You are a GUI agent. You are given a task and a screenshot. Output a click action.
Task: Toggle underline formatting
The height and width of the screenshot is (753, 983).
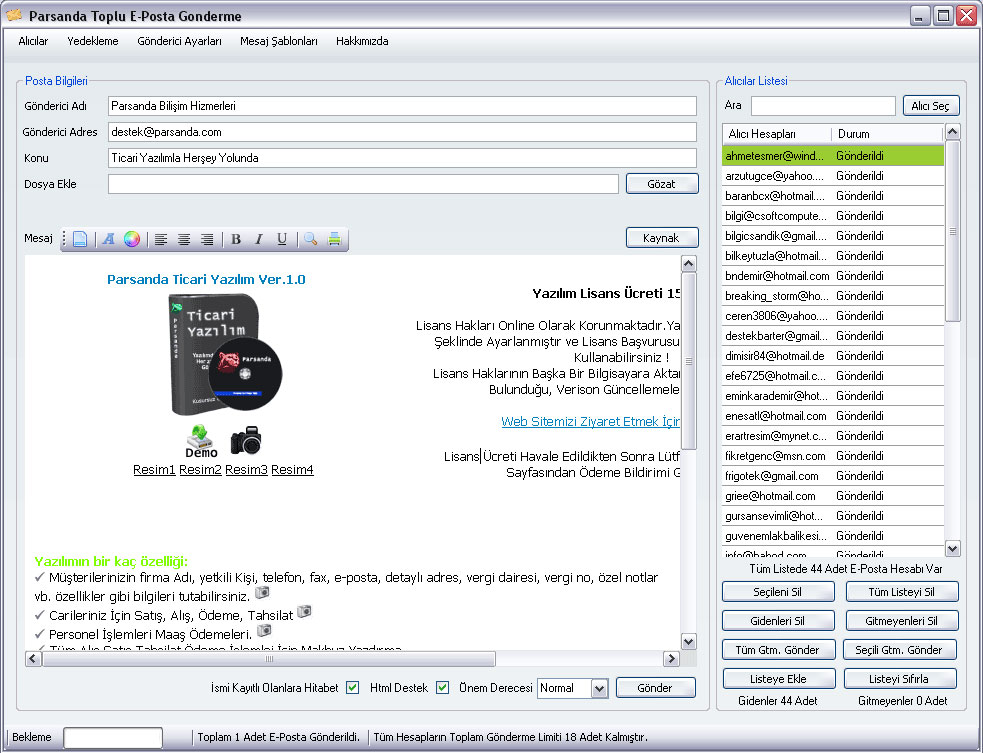coord(281,239)
